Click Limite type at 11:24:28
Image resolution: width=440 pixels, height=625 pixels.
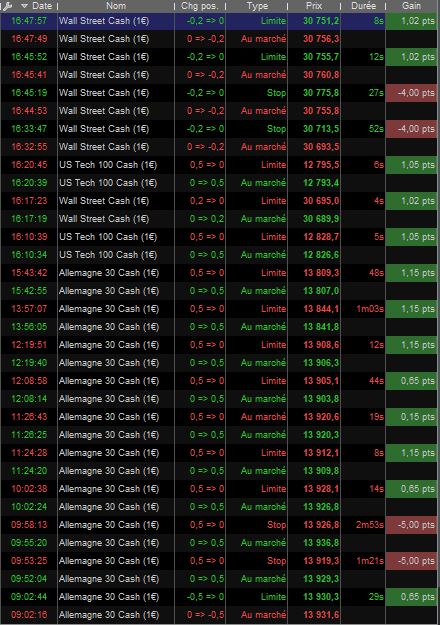point(273,453)
